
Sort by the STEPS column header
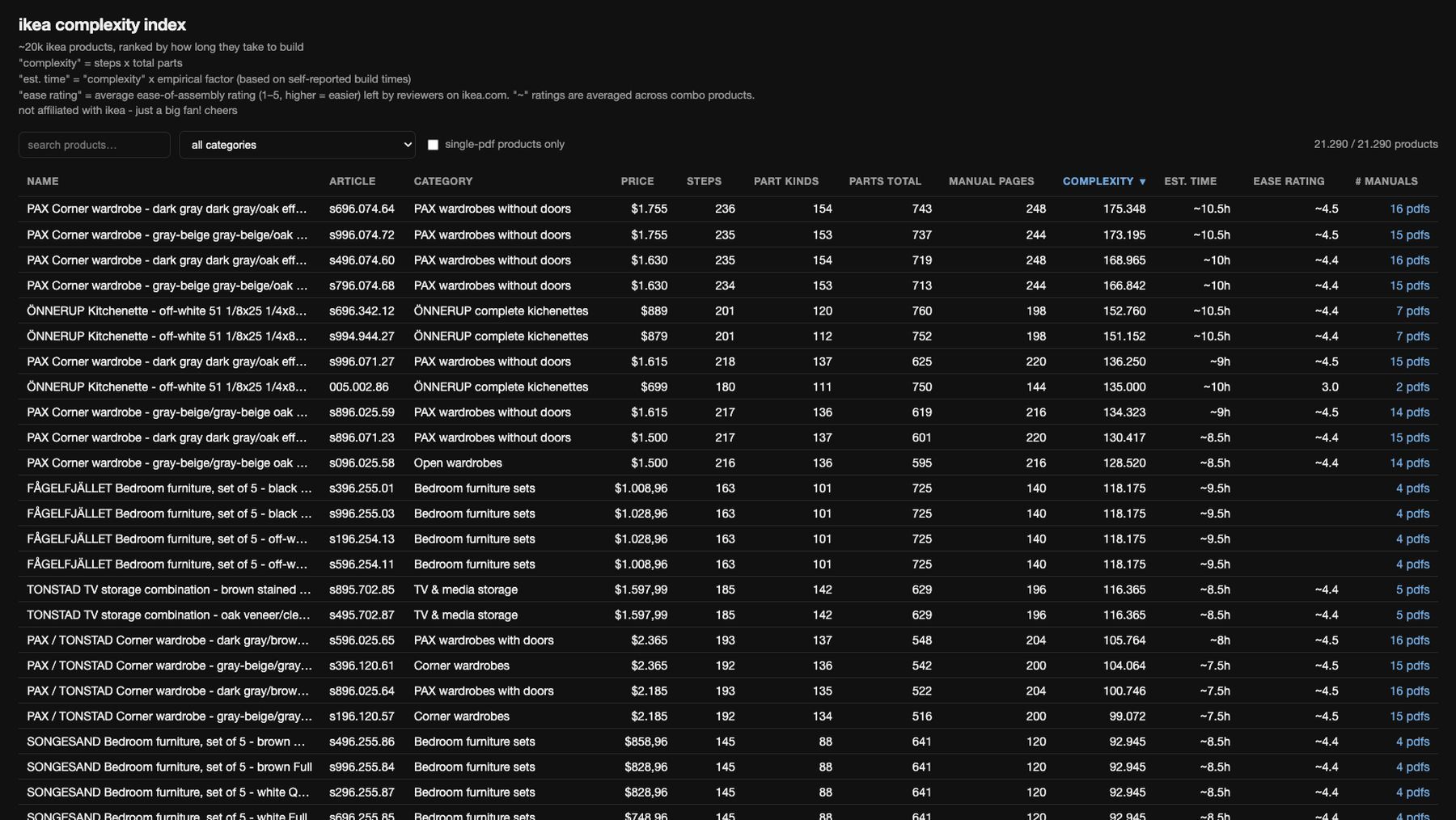pyautogui.click(x=704, y=181)
